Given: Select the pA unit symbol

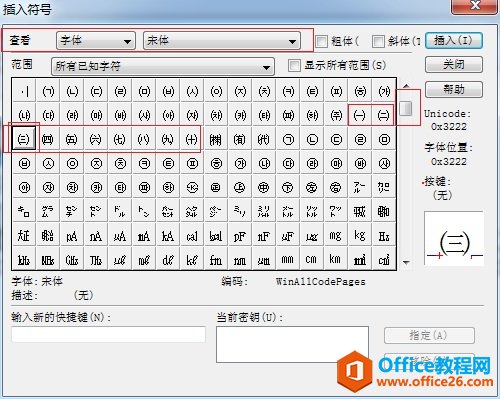Looking at the screenshot, I should tap(72, 235).
